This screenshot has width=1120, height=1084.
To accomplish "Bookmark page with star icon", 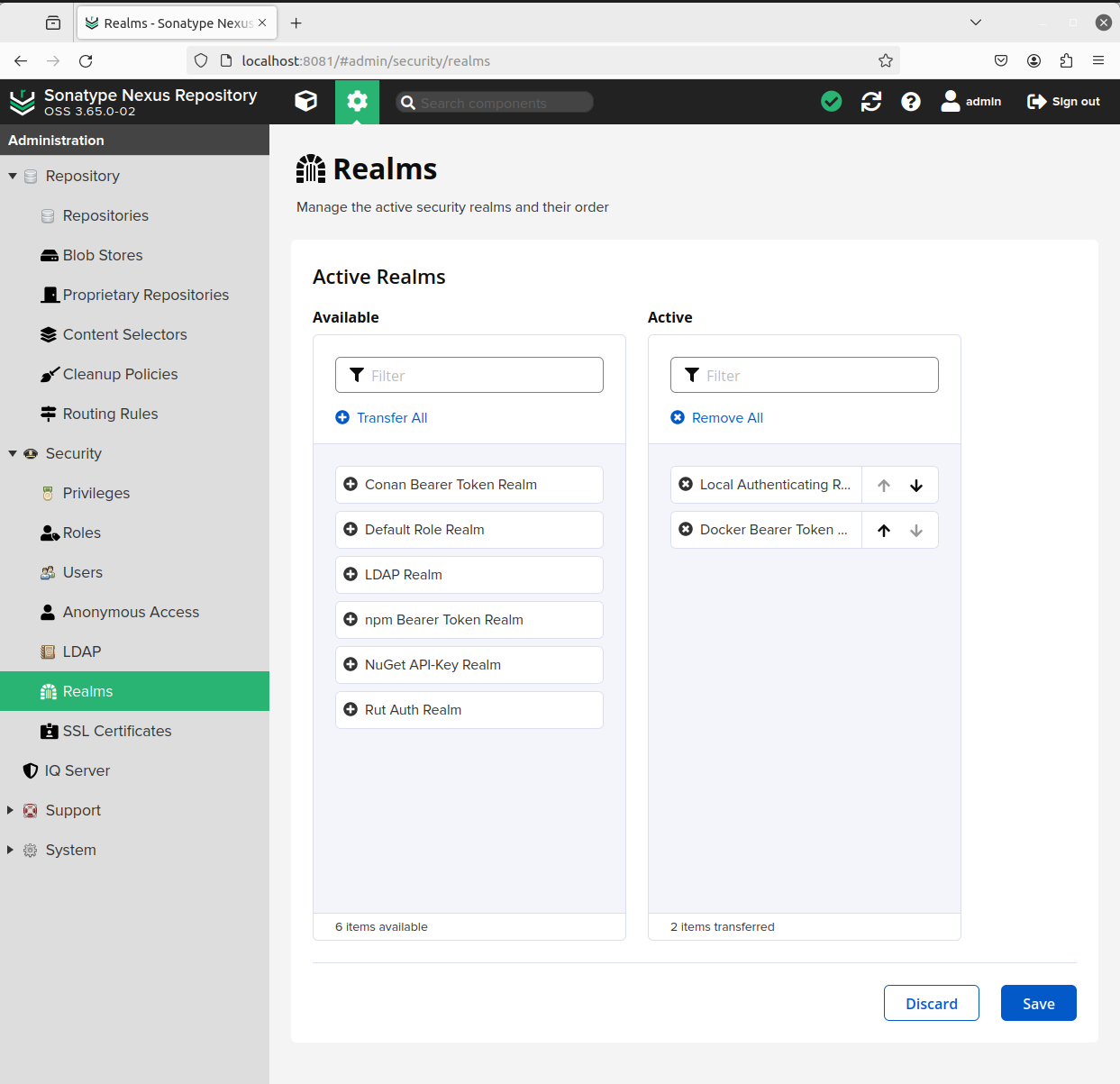I will pyautogui.click(x=886, y=61).
